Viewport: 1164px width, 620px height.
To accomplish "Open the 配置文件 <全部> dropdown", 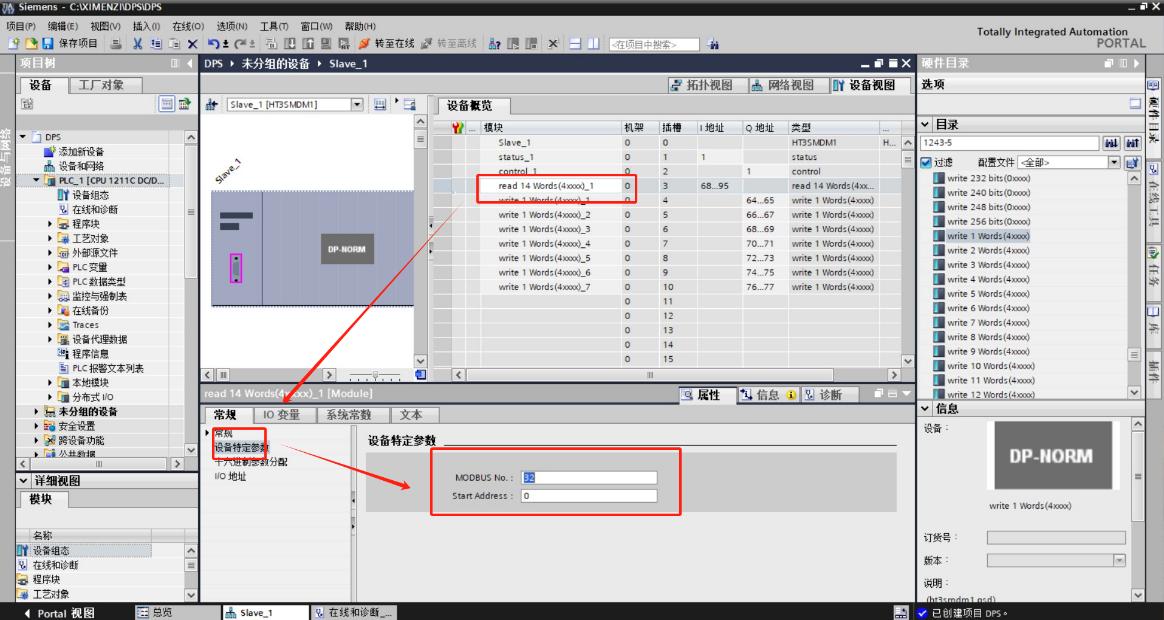I will click(1114, 162).
